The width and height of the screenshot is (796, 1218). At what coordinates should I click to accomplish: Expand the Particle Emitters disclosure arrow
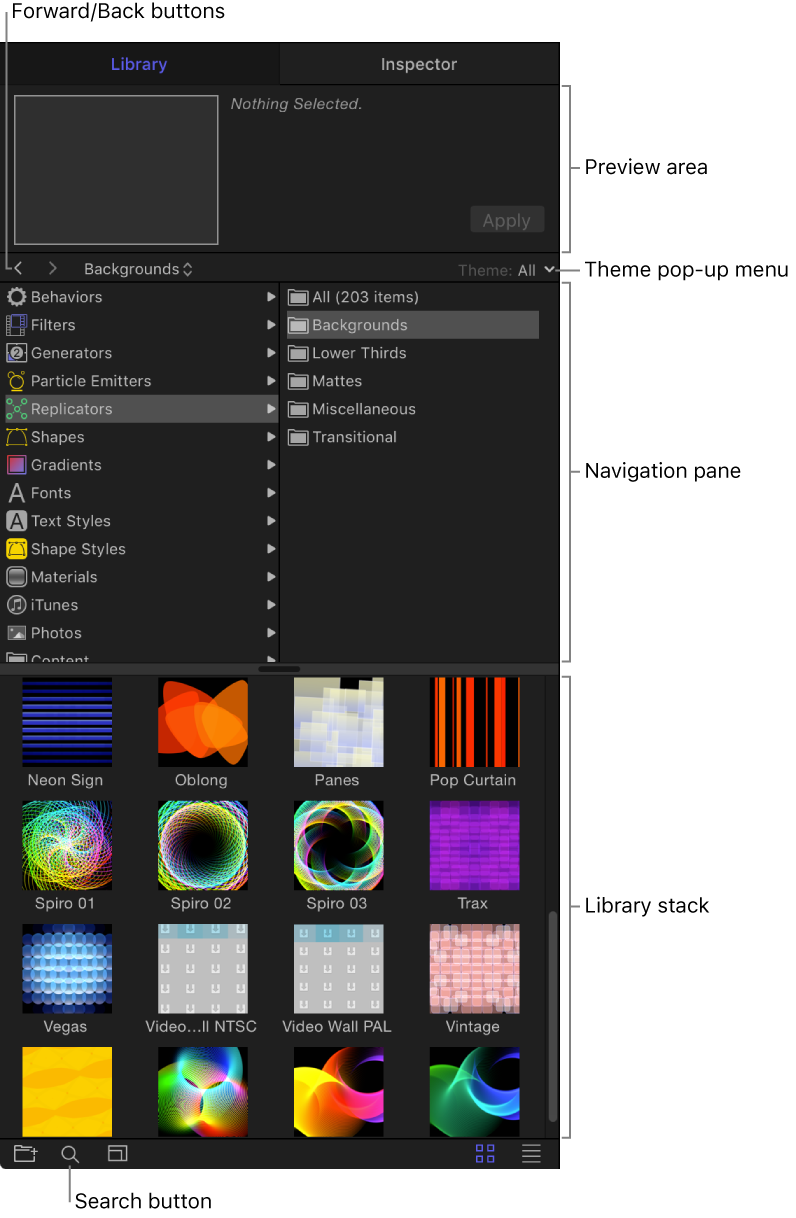(271, 381)
